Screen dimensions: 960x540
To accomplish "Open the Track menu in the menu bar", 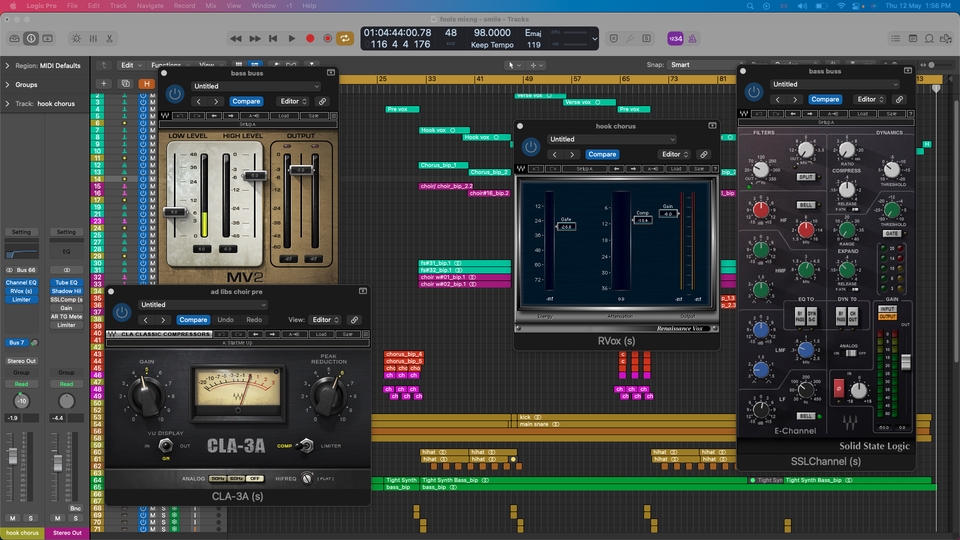I will (118, 6).
